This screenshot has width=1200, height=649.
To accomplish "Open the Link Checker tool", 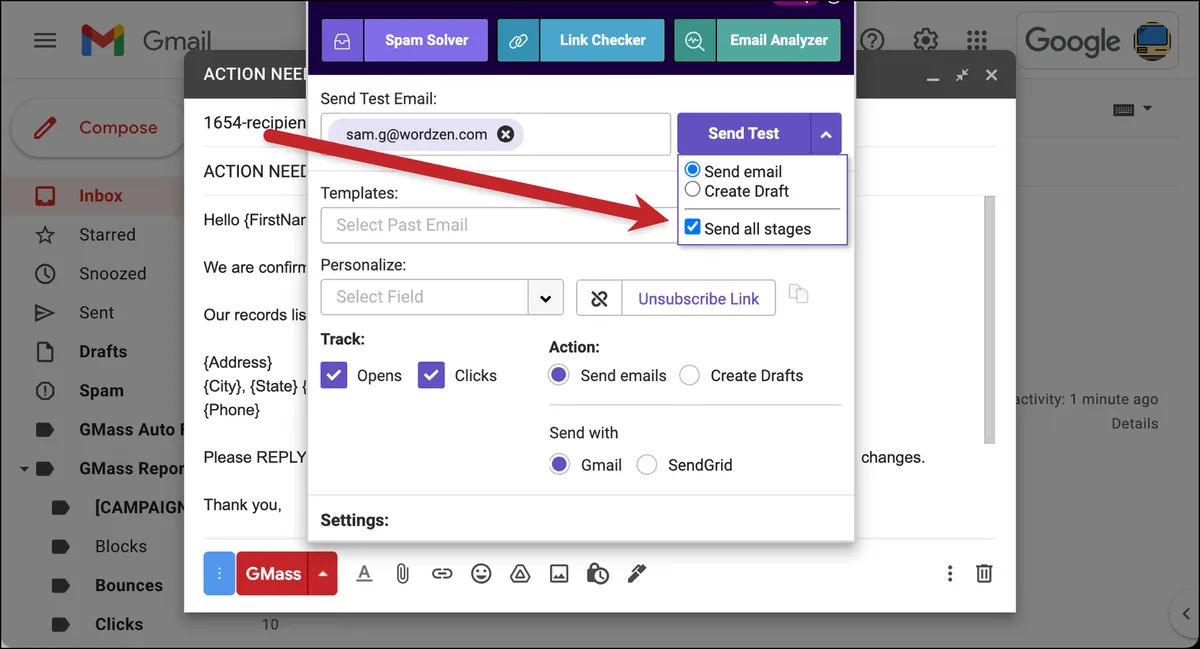I will click(602, 40).
